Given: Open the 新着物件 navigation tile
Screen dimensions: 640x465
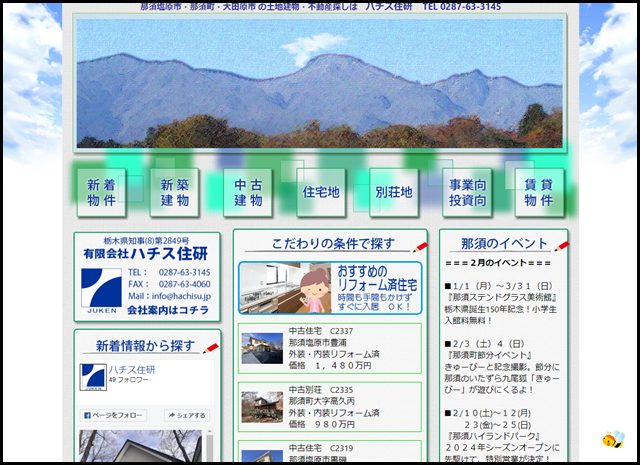Looking at the screenshot, I should coord(101,192).
